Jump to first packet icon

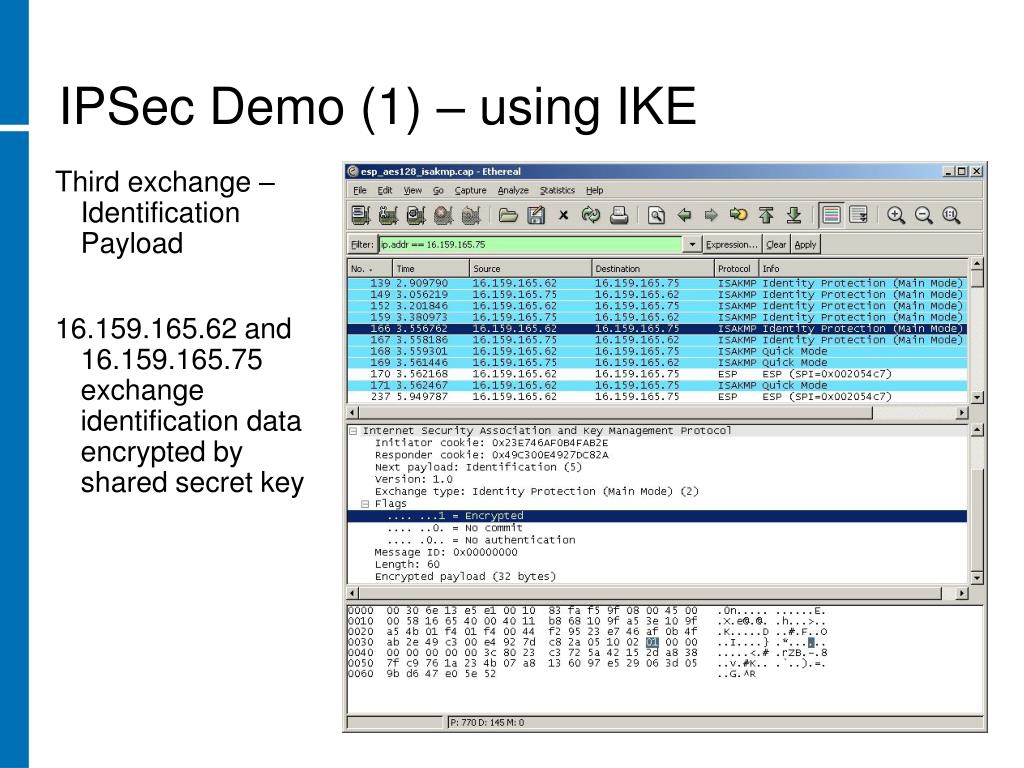click(x=766, y=215)
